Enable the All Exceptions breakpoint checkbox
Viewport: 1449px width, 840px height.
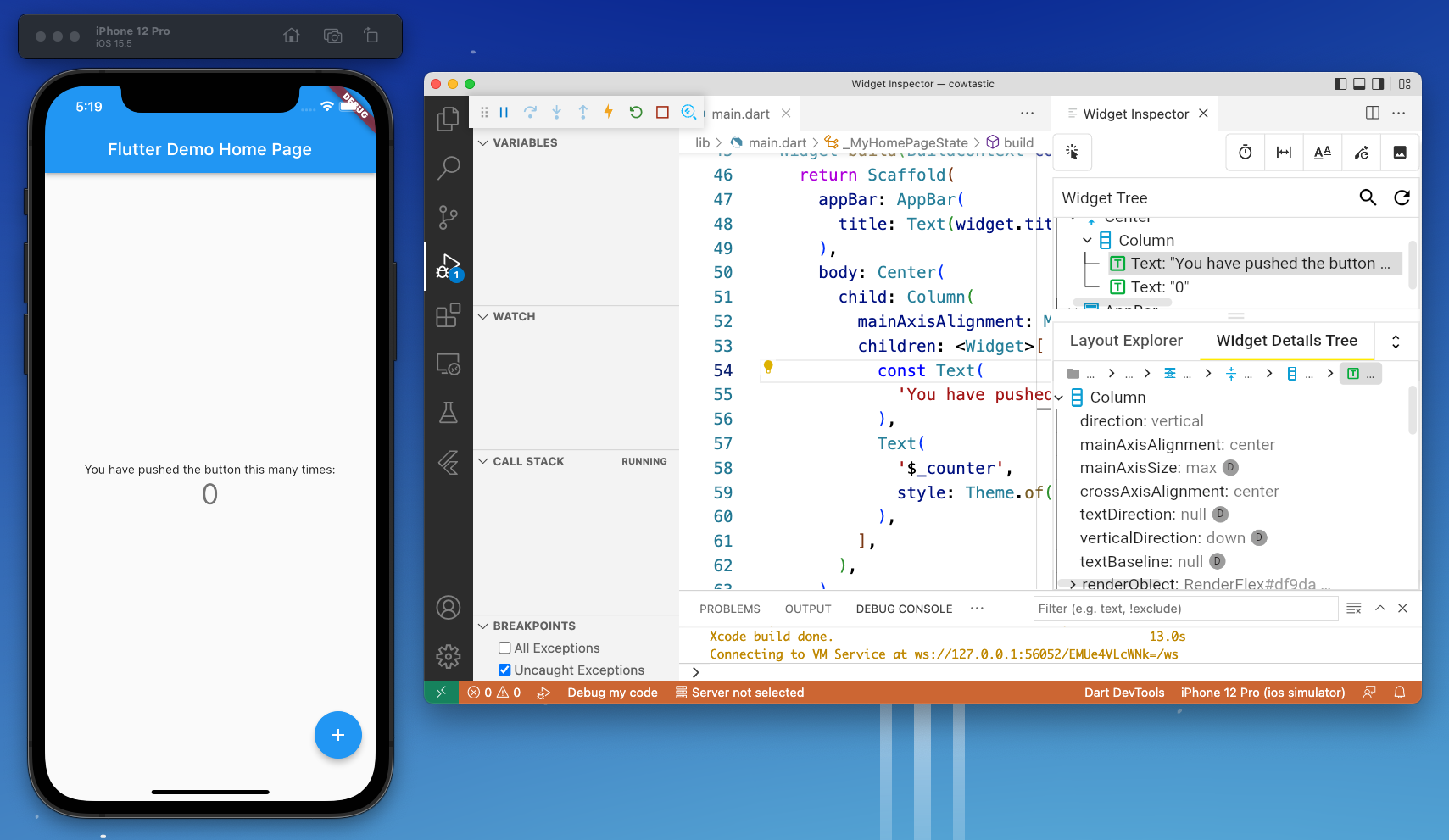click(504, 648)
